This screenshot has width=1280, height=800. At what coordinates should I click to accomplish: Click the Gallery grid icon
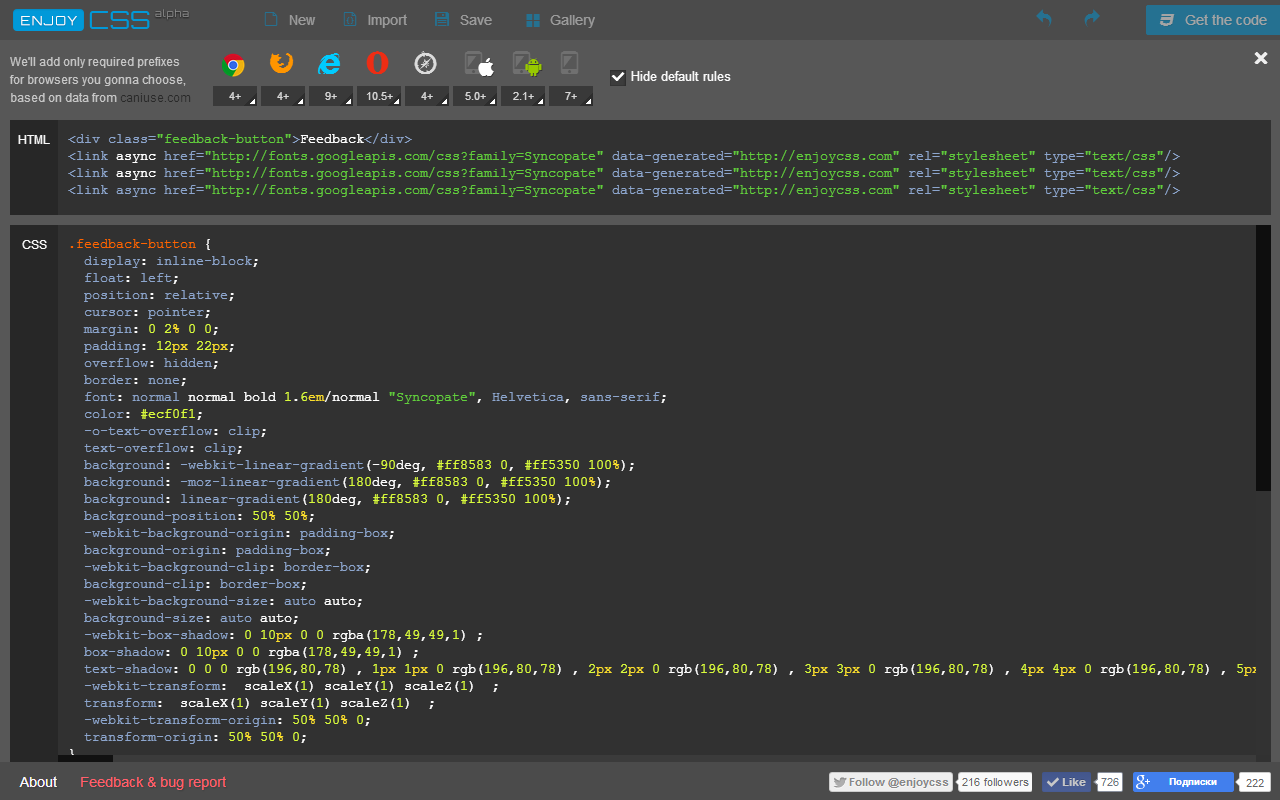click(533, 20)
